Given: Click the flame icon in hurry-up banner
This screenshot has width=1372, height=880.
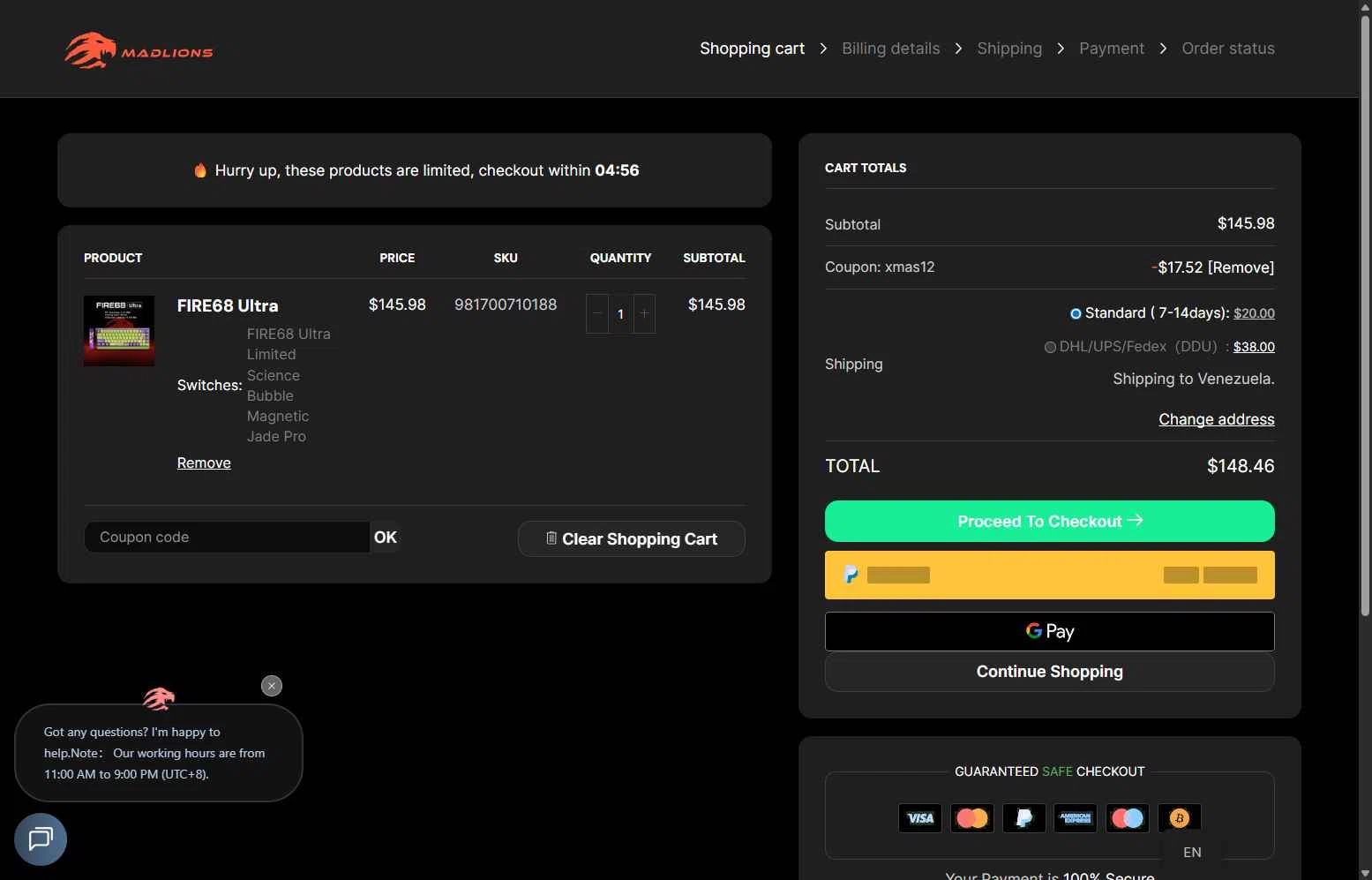Looking at the screenshot, I should tap(200, 170).
